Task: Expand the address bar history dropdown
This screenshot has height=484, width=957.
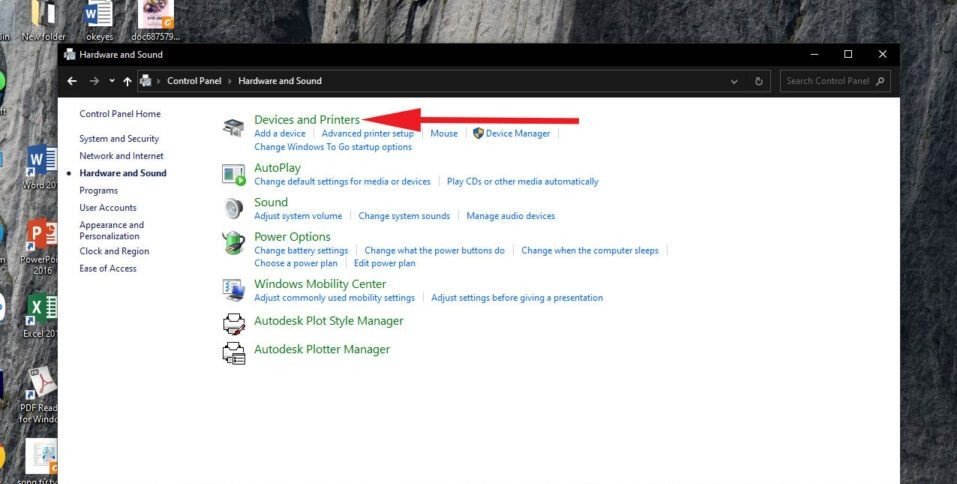Action: pyautogui.click(x=735, y=81)
